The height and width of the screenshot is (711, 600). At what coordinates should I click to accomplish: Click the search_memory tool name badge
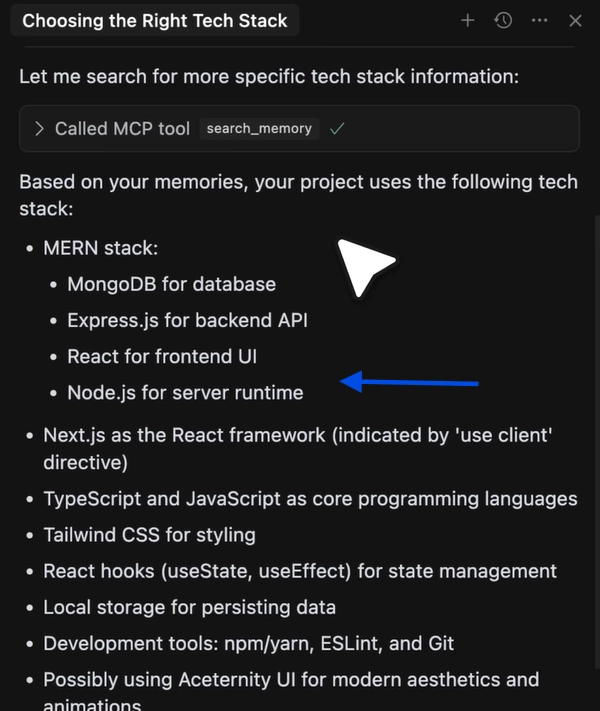(259, 129)
